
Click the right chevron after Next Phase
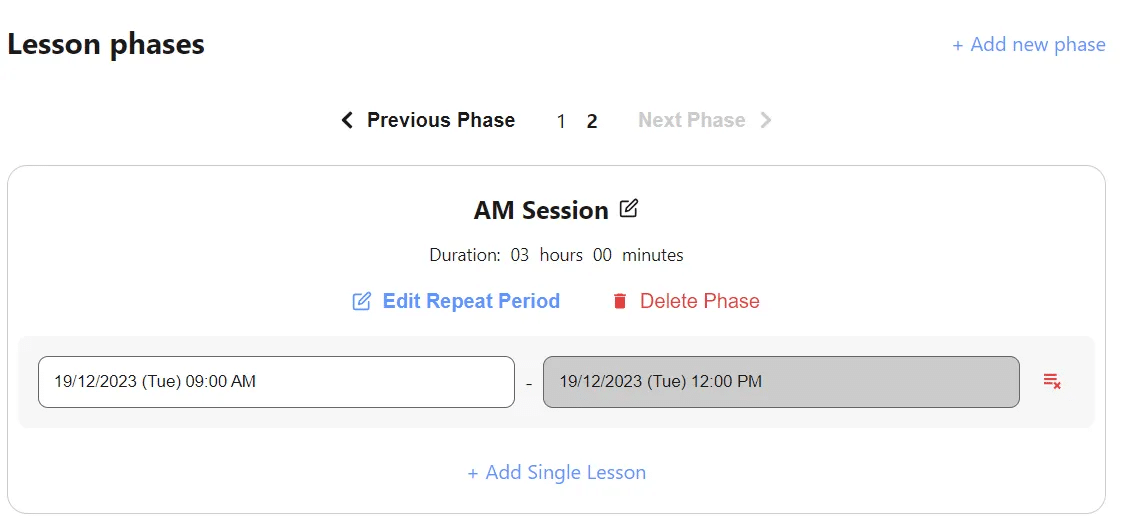click(766, 120)
